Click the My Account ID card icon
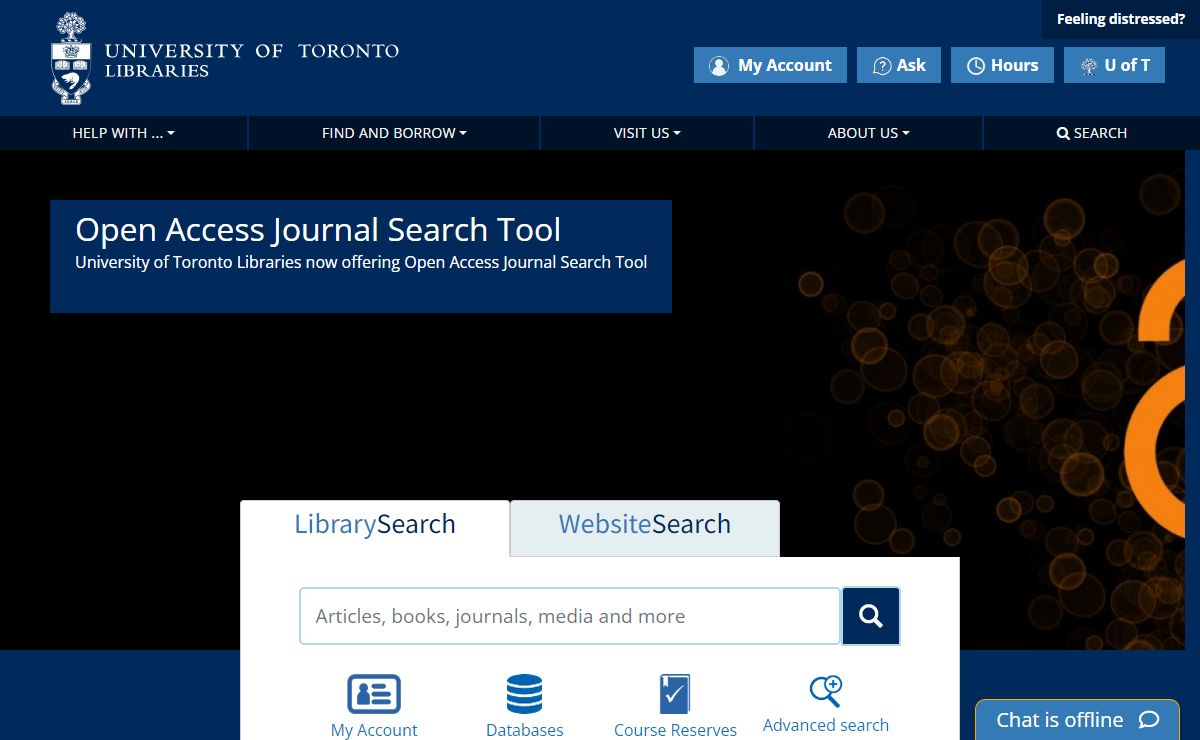 coord(374,694)
